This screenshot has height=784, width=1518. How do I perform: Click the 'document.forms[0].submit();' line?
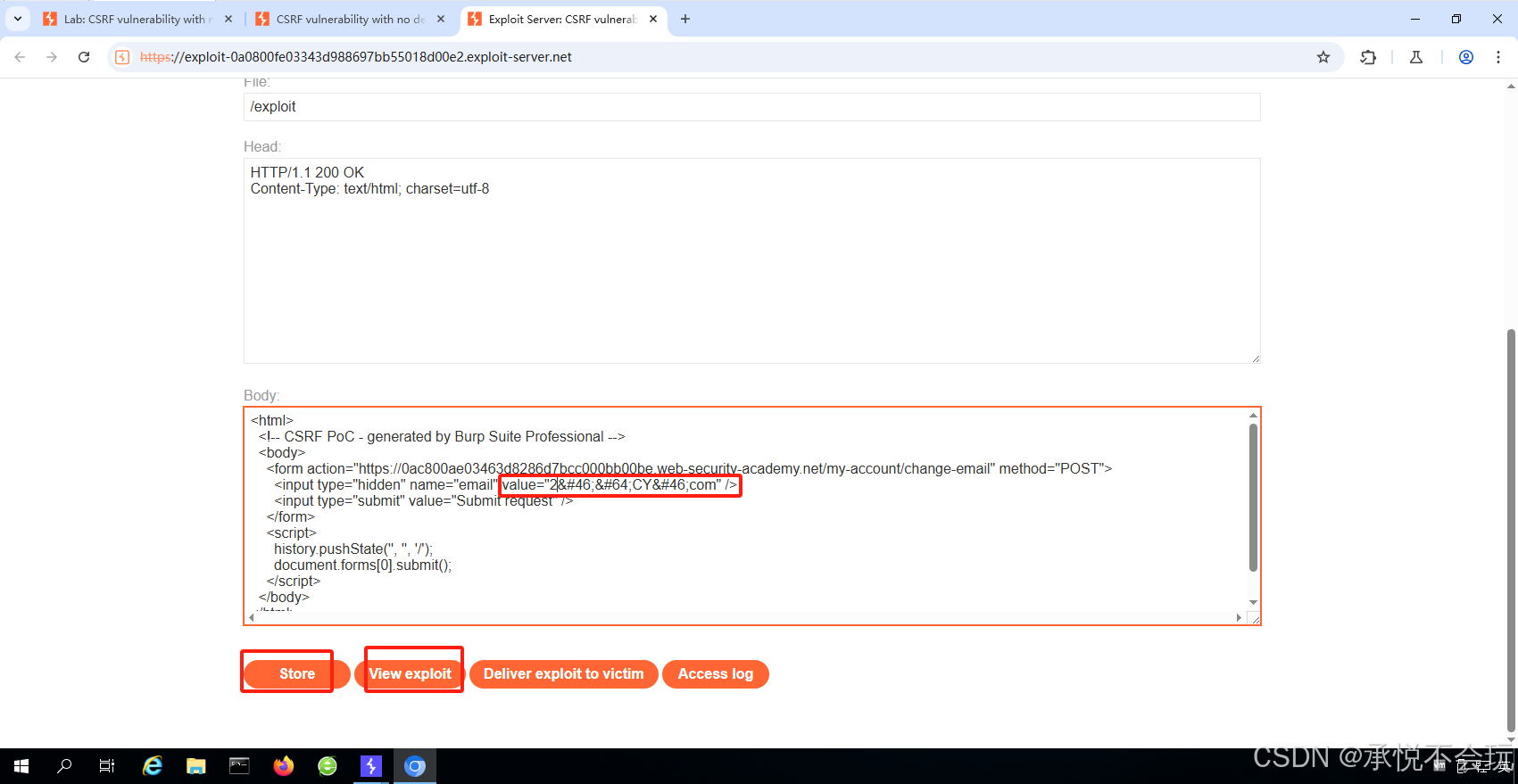362,565
